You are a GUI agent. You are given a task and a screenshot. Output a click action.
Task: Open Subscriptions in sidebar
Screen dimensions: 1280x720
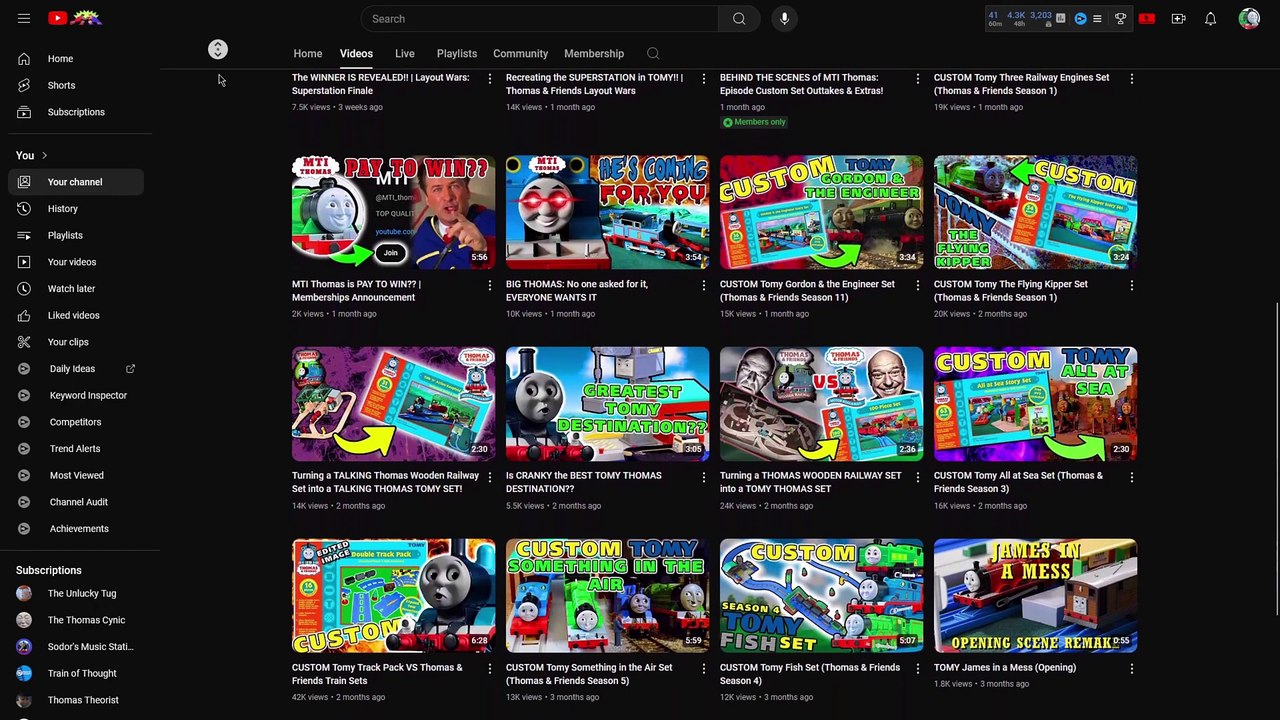(x=76, y=112)
